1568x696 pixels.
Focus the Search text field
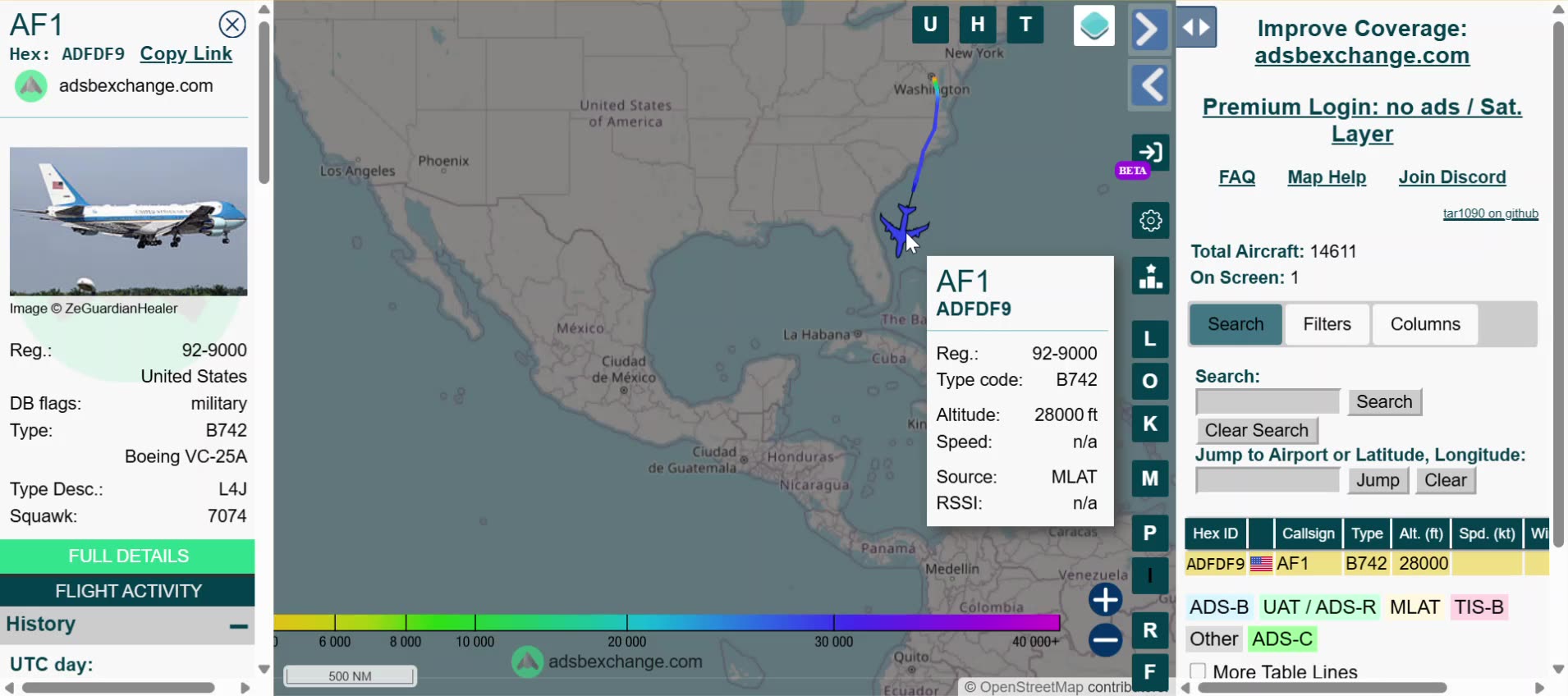click(1268, 402)
